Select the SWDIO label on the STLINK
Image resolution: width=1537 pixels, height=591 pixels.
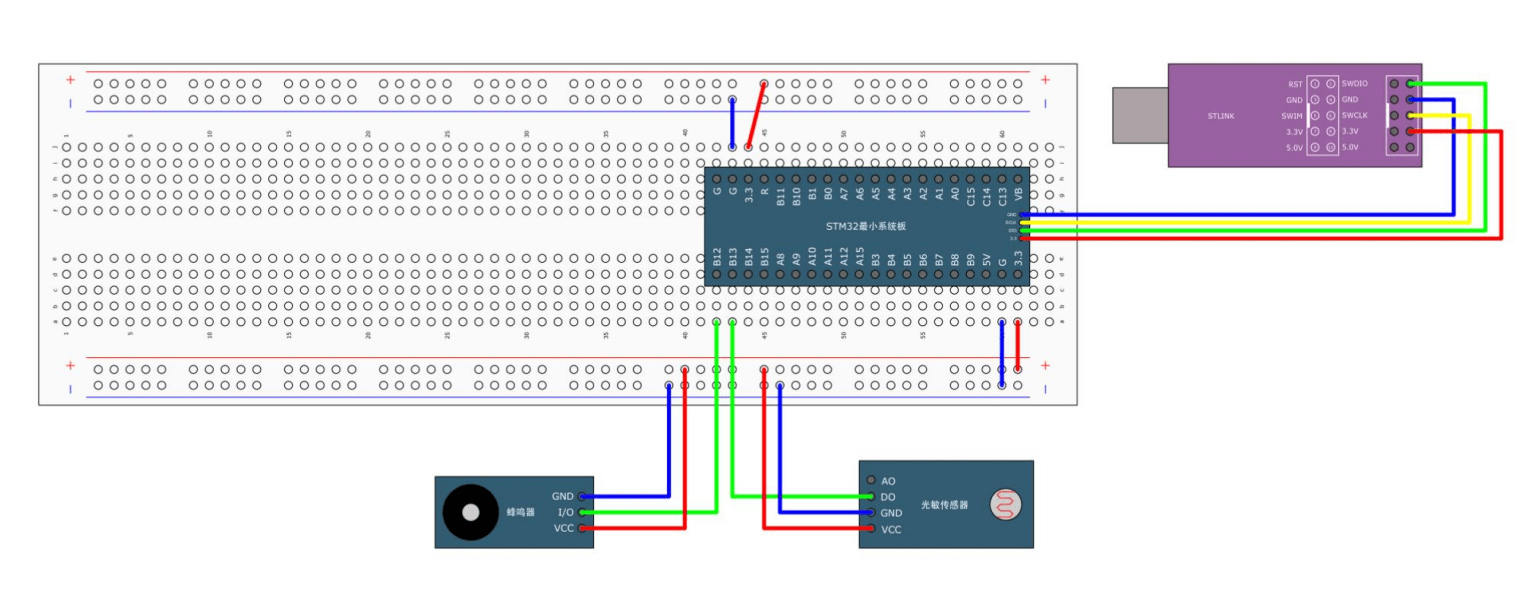click(x=1355, y=84)
